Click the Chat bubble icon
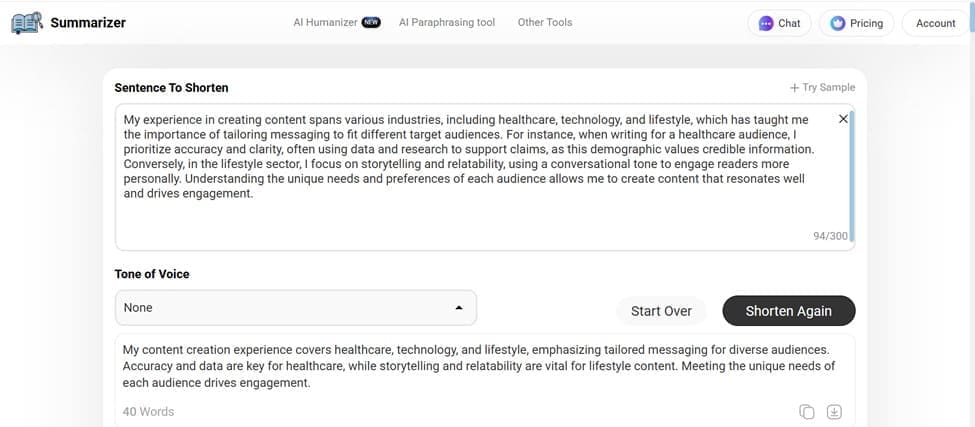 [x=767, y=23]
